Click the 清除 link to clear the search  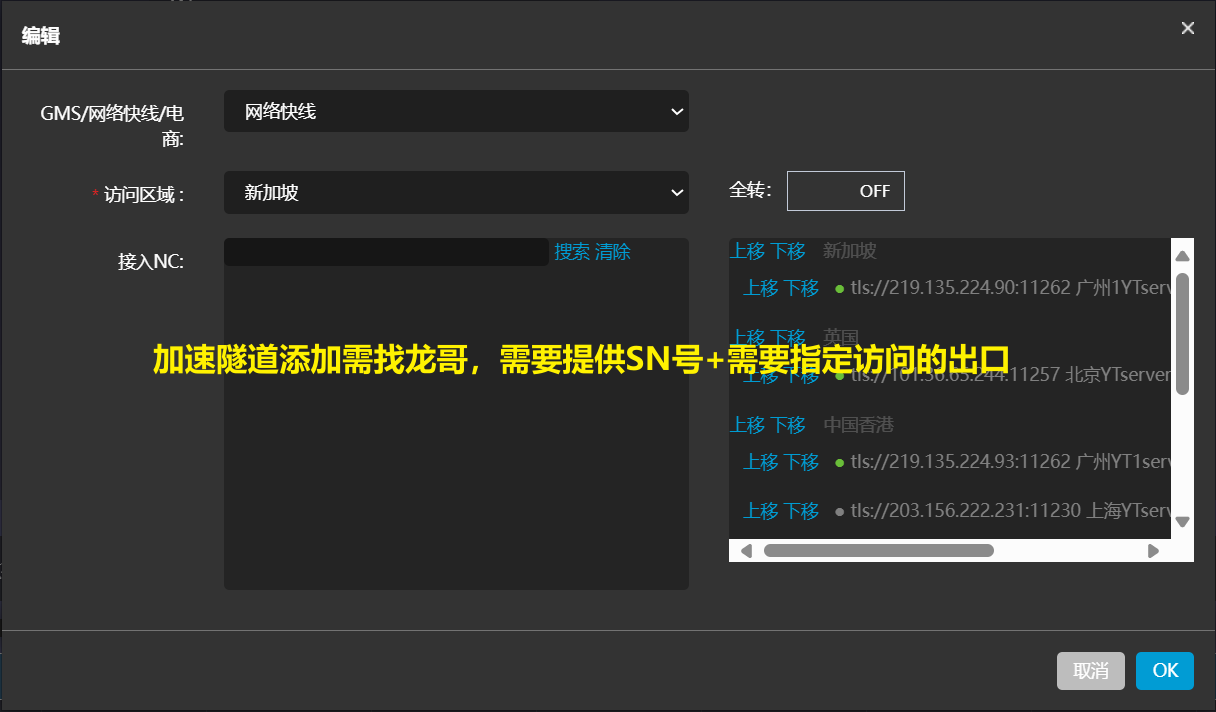[x=614, y=252]
